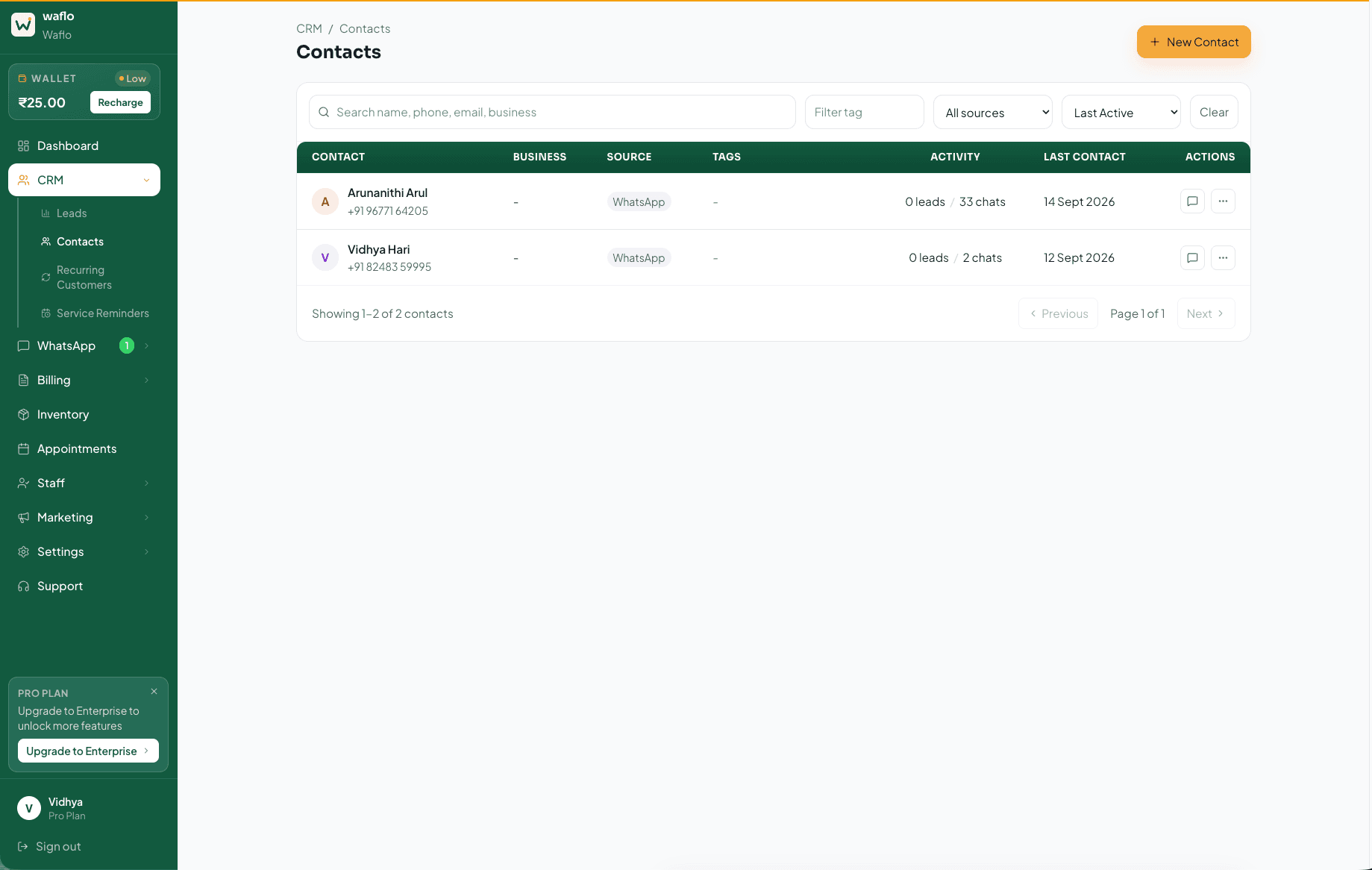Click the New Contact button
The image size is (1372, 870).
tap(1194, 42)
